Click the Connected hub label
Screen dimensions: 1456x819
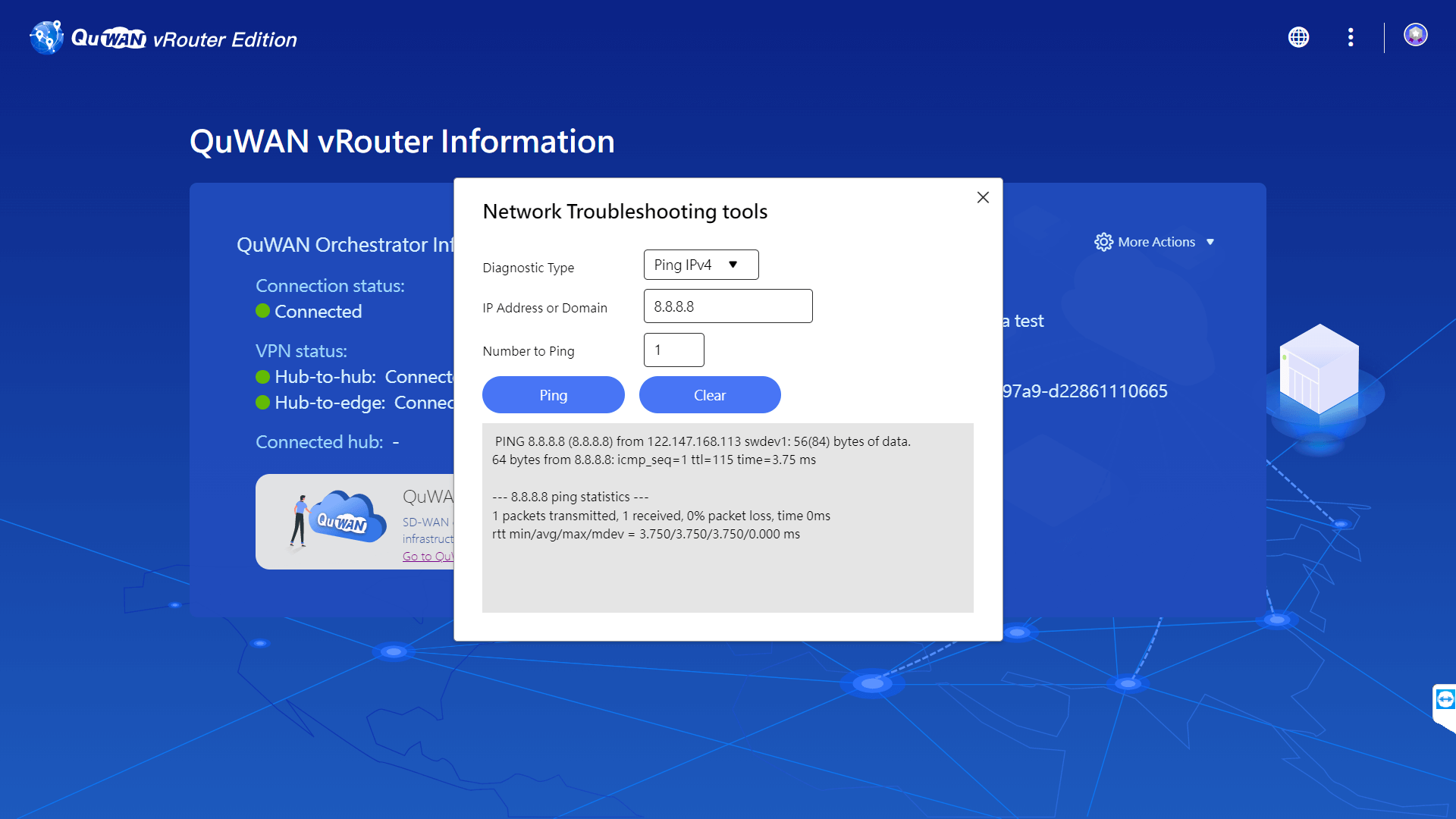[319, 442]
